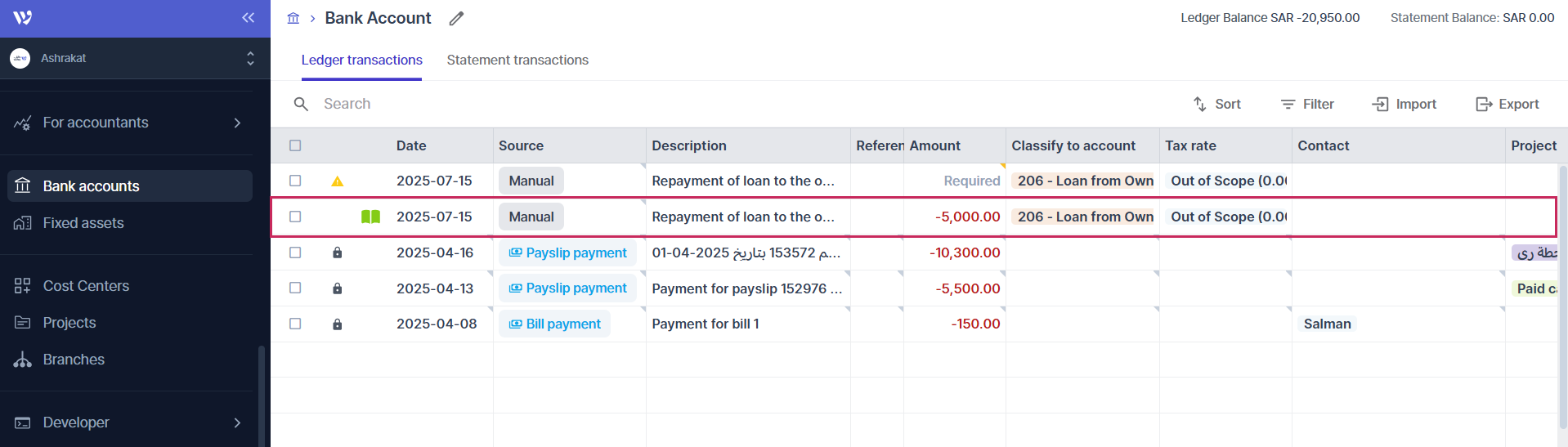Click the Export button
The image size is (1568, 447).
click(1507, 105)
